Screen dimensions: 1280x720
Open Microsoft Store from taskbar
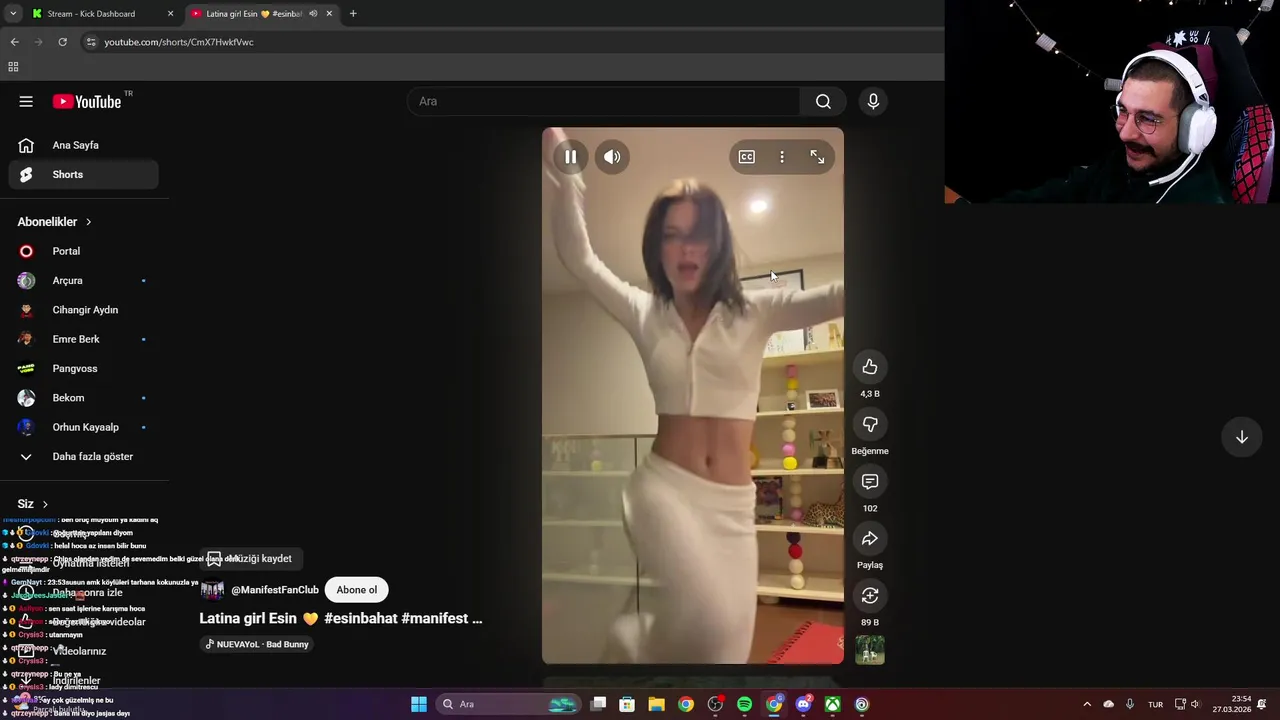tap(627, 704)
